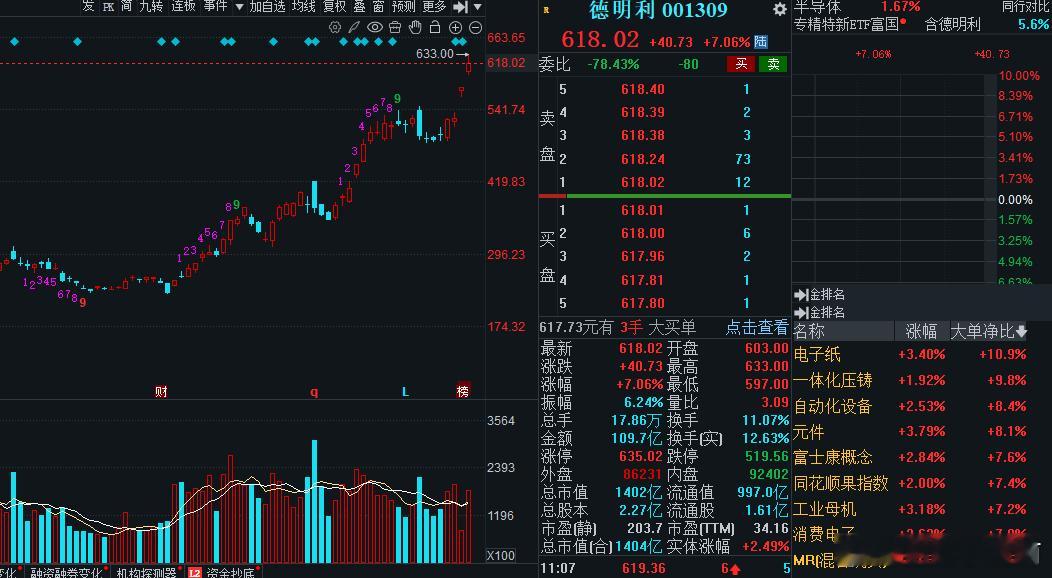1052x578 pixels.
Task: Open the toolbox briefcase icon
Action: tap(395, 27)
